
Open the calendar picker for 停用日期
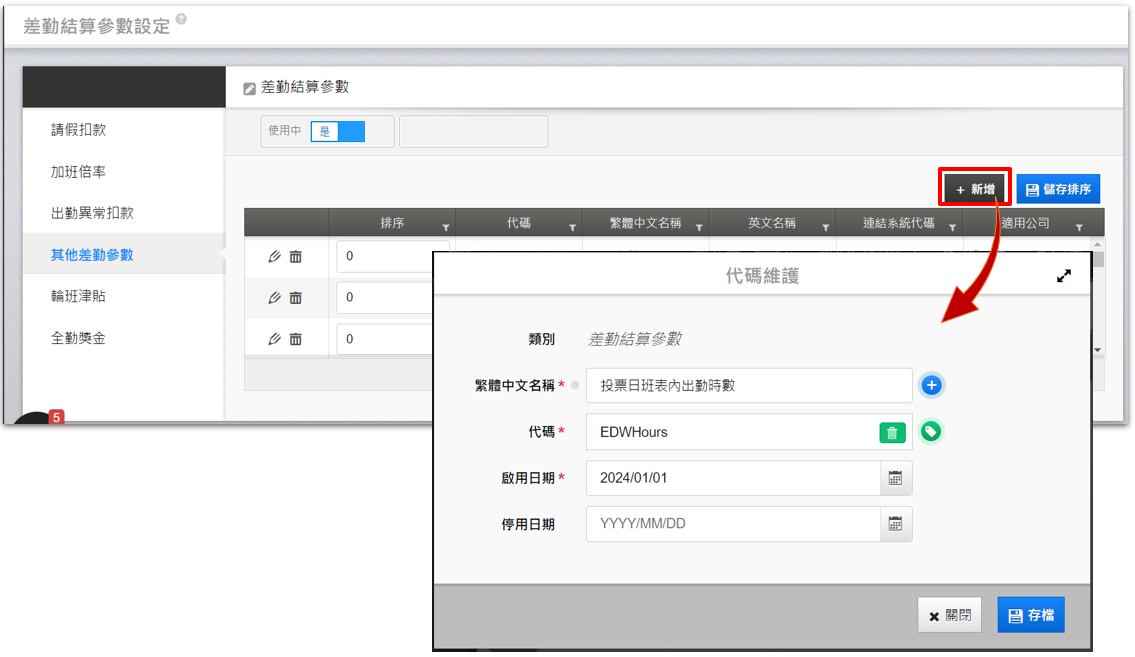pos(895,524)
